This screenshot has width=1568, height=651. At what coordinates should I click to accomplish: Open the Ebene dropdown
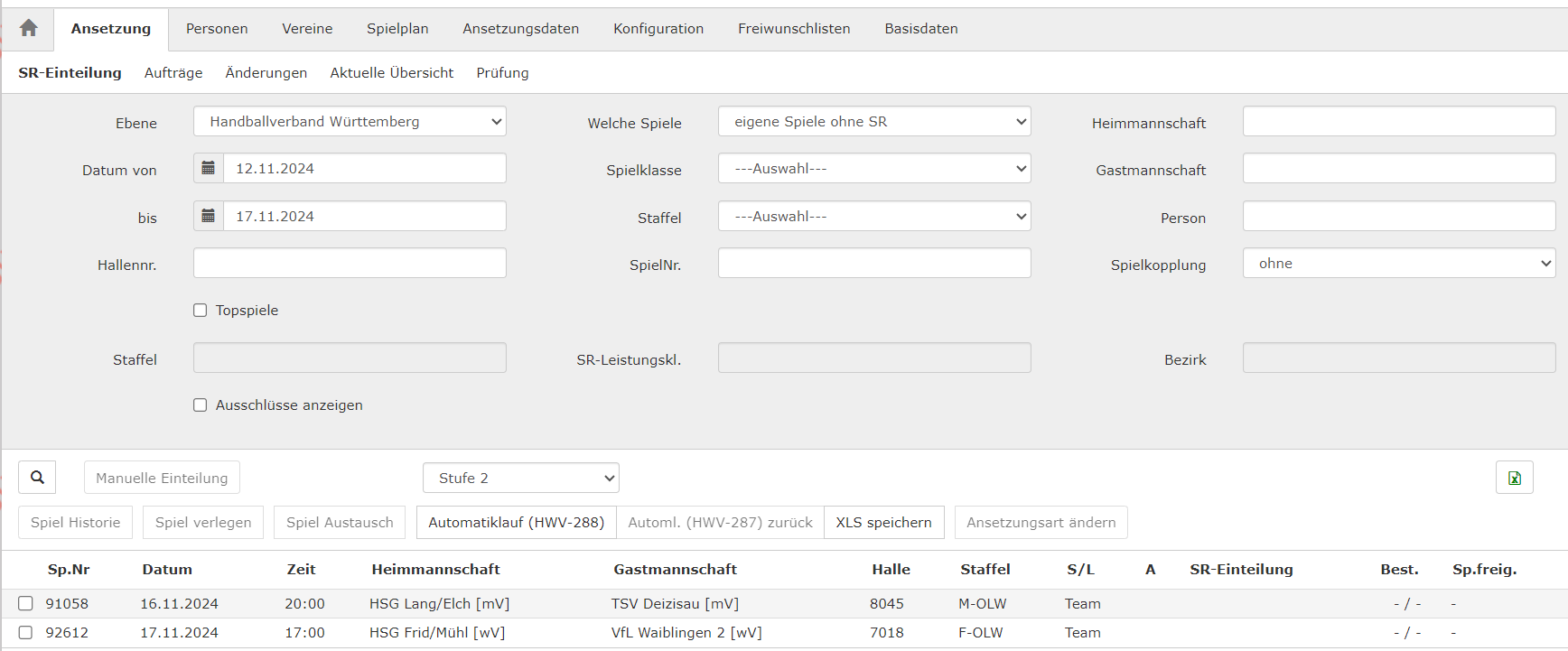(350, 122)
